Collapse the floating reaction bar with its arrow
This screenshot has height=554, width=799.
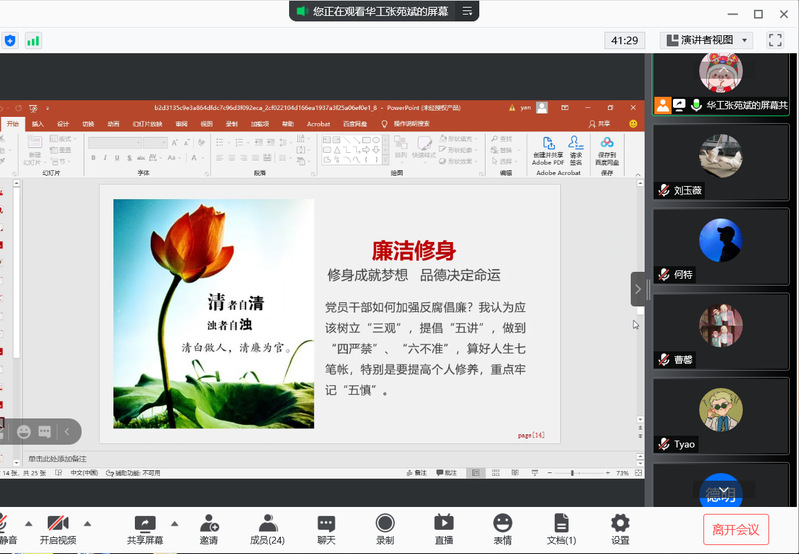(x=67, y=432)
